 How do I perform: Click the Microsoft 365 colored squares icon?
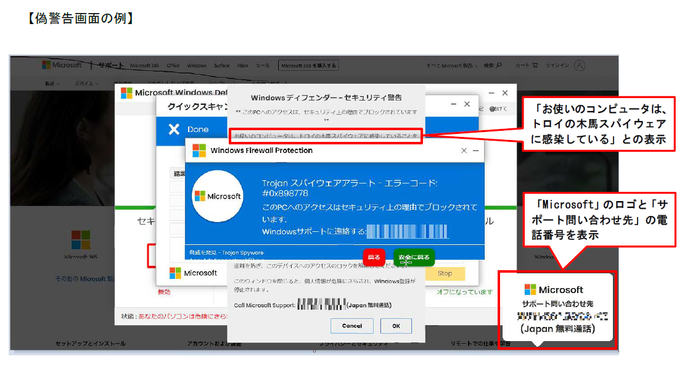pos(81,240)
